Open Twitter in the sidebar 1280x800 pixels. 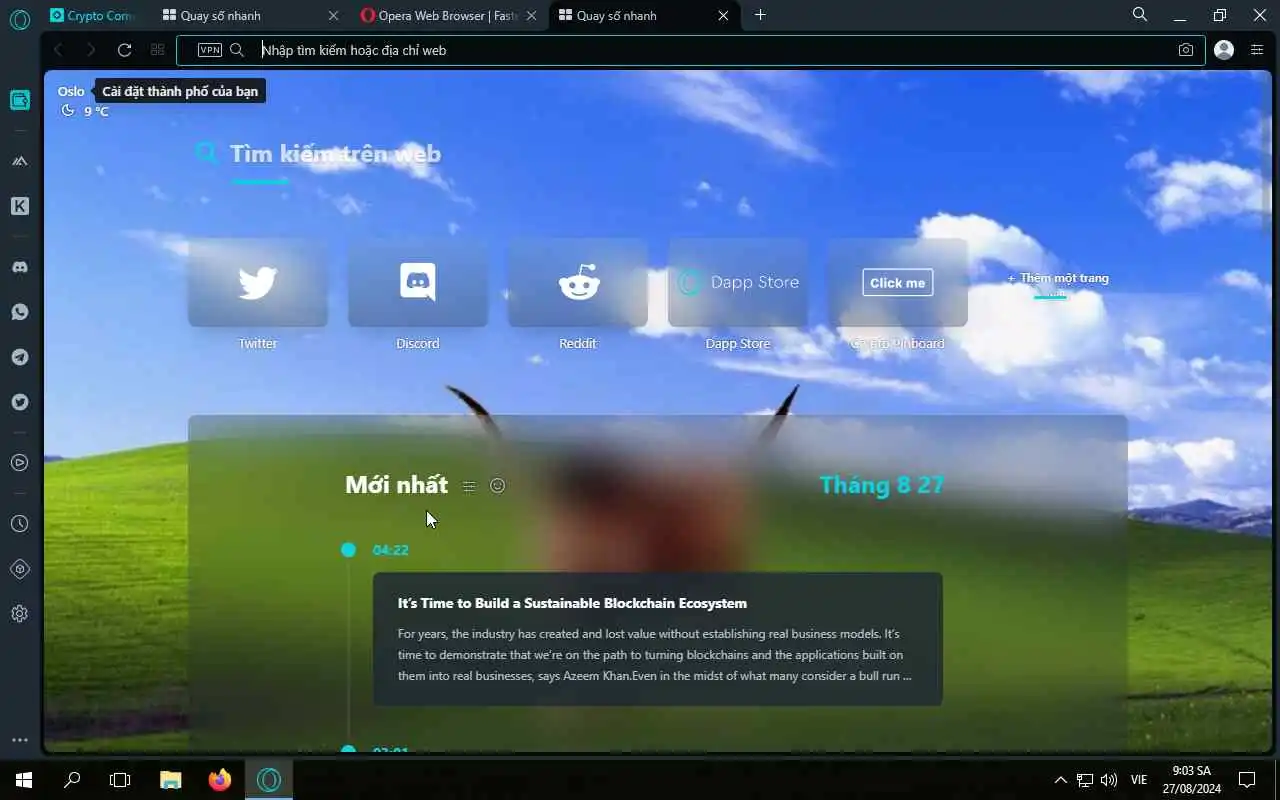pos(19,402)
